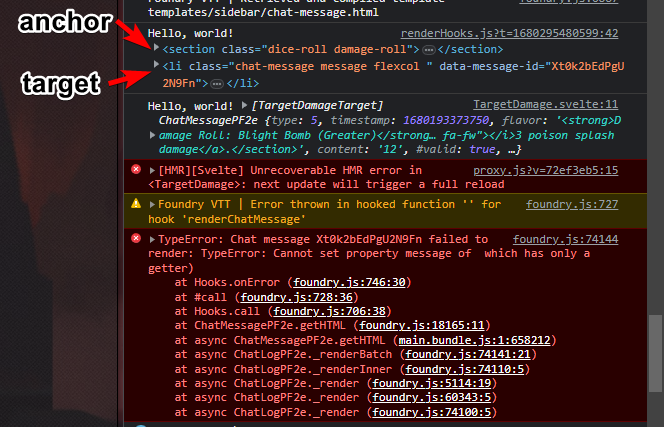
Task: Open stack trace link foundry.js:5114:19
Action: [432, 383]
